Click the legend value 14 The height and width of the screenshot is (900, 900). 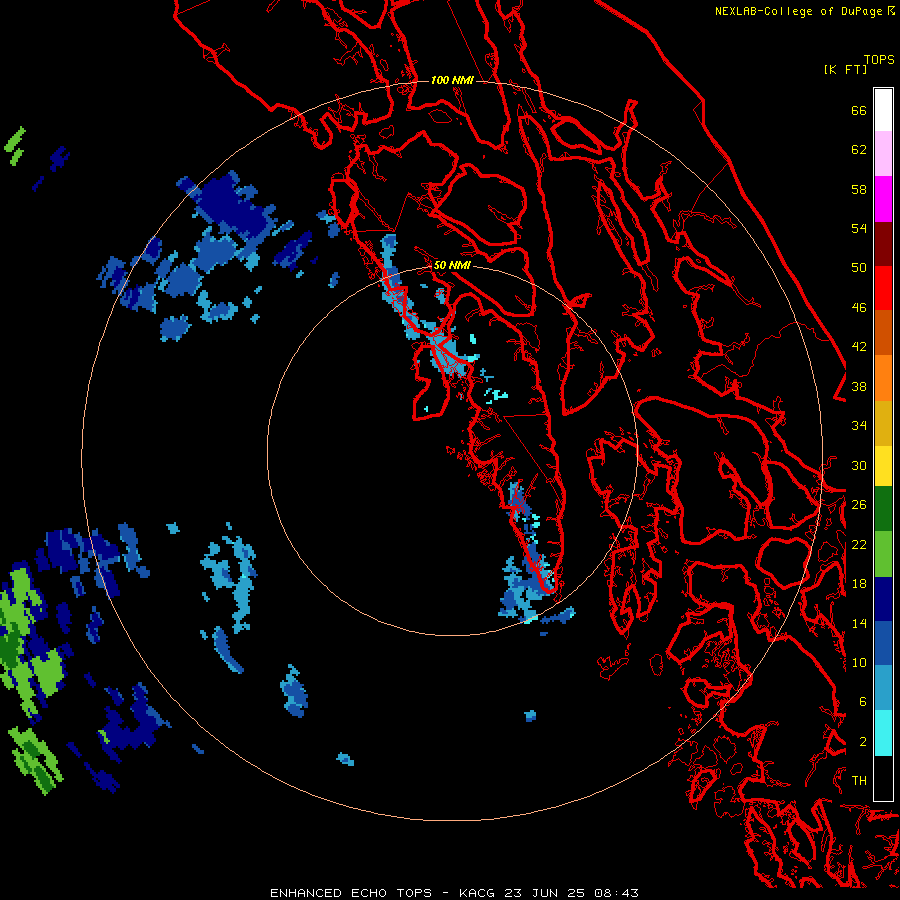859,623
